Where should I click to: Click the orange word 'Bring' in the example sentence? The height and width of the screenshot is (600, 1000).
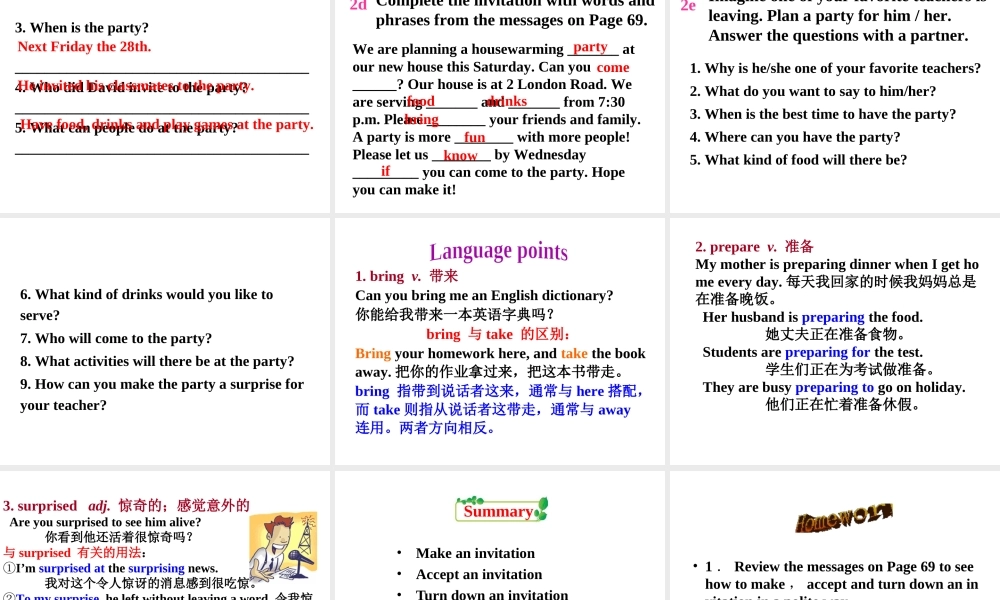coord(372,353)
